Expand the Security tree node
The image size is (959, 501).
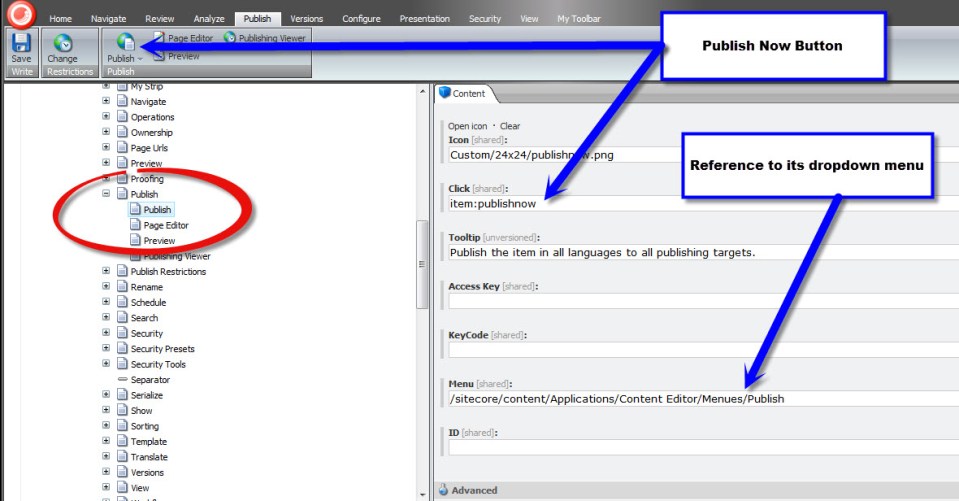click(106, 332)
